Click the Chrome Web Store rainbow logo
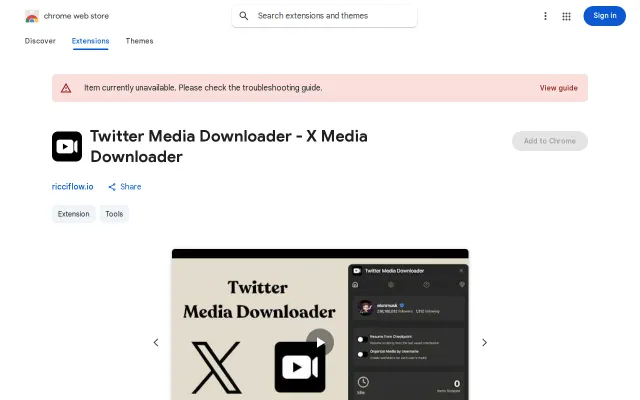640x400 pixels. (32, 16)
